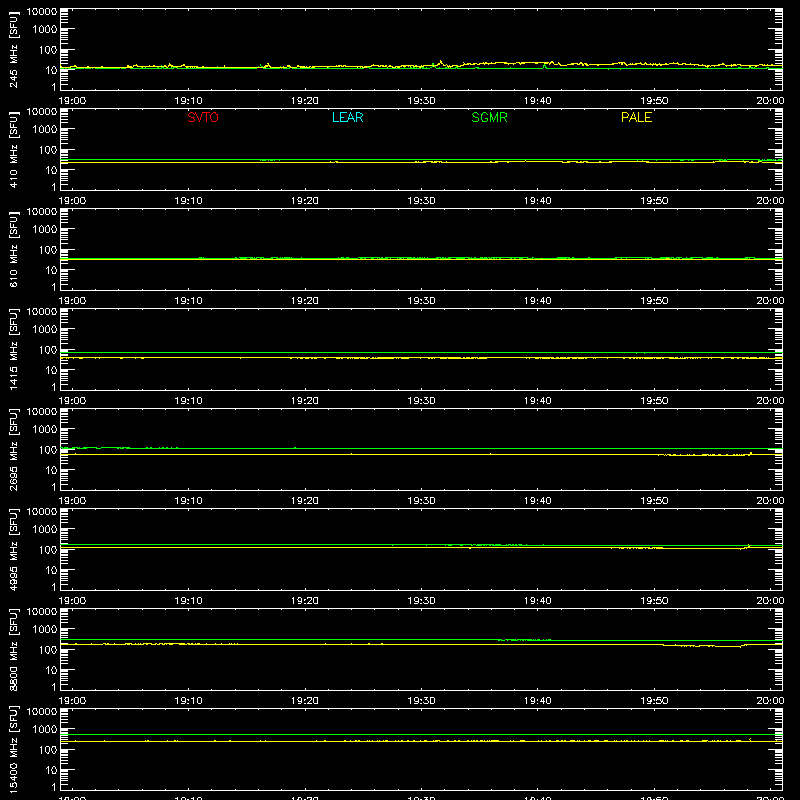Click 19:20 tick label under 610 MHz plot
The width and height of the screenshot is (800, 800).
pyautogui.click(x=305, y=301)
